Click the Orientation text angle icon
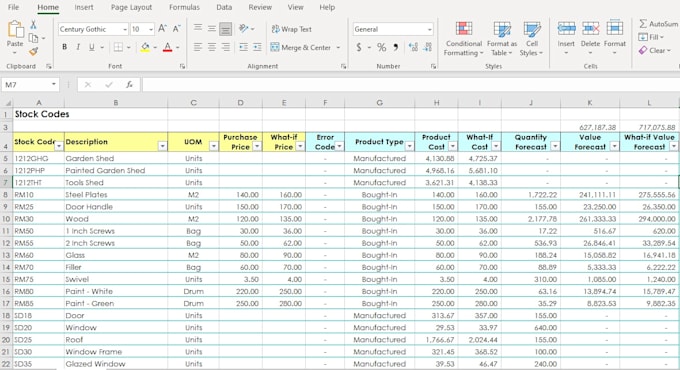 (x=244, y=29)
